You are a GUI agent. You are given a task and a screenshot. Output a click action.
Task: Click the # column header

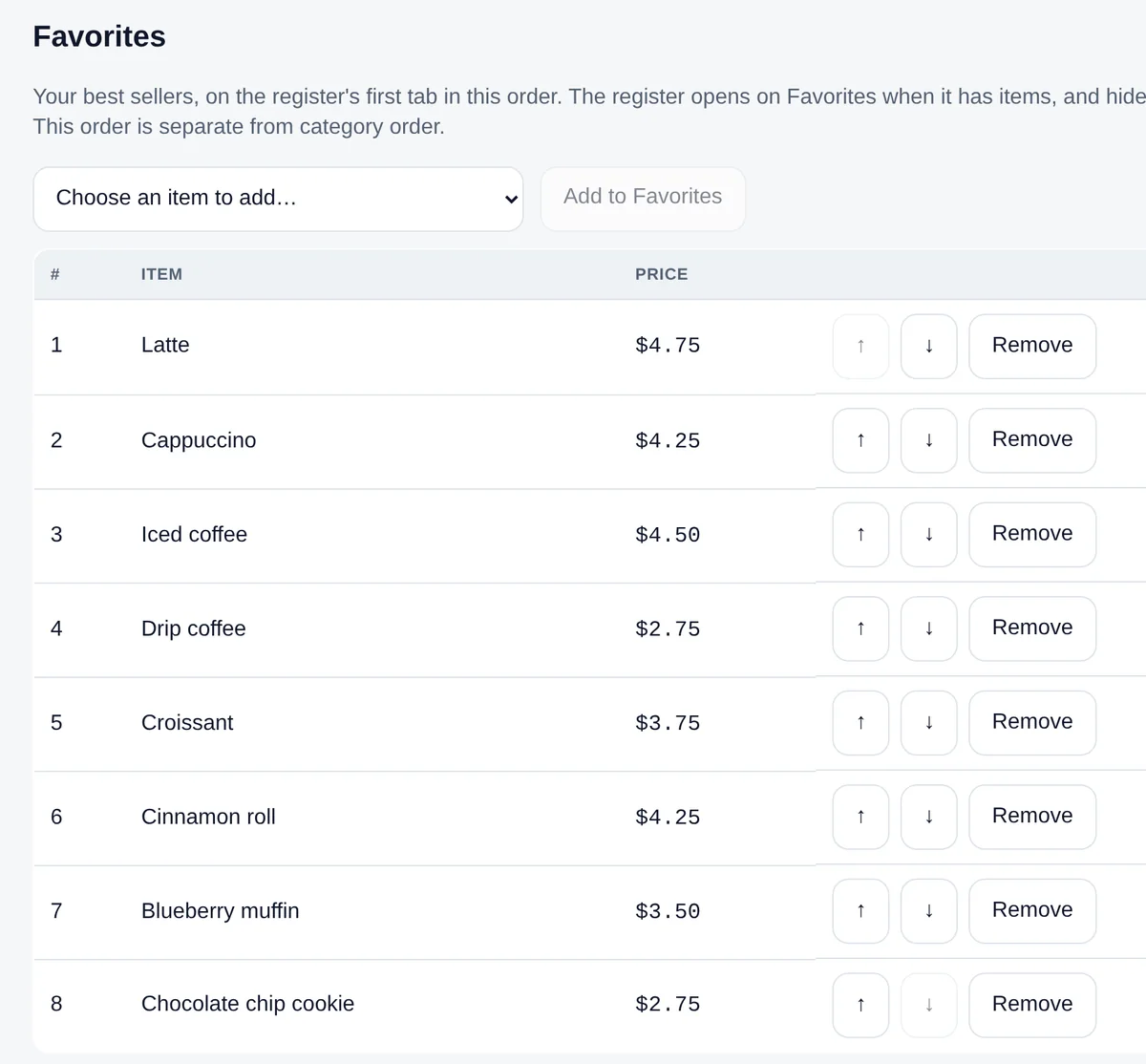click(x=55, y=274)
